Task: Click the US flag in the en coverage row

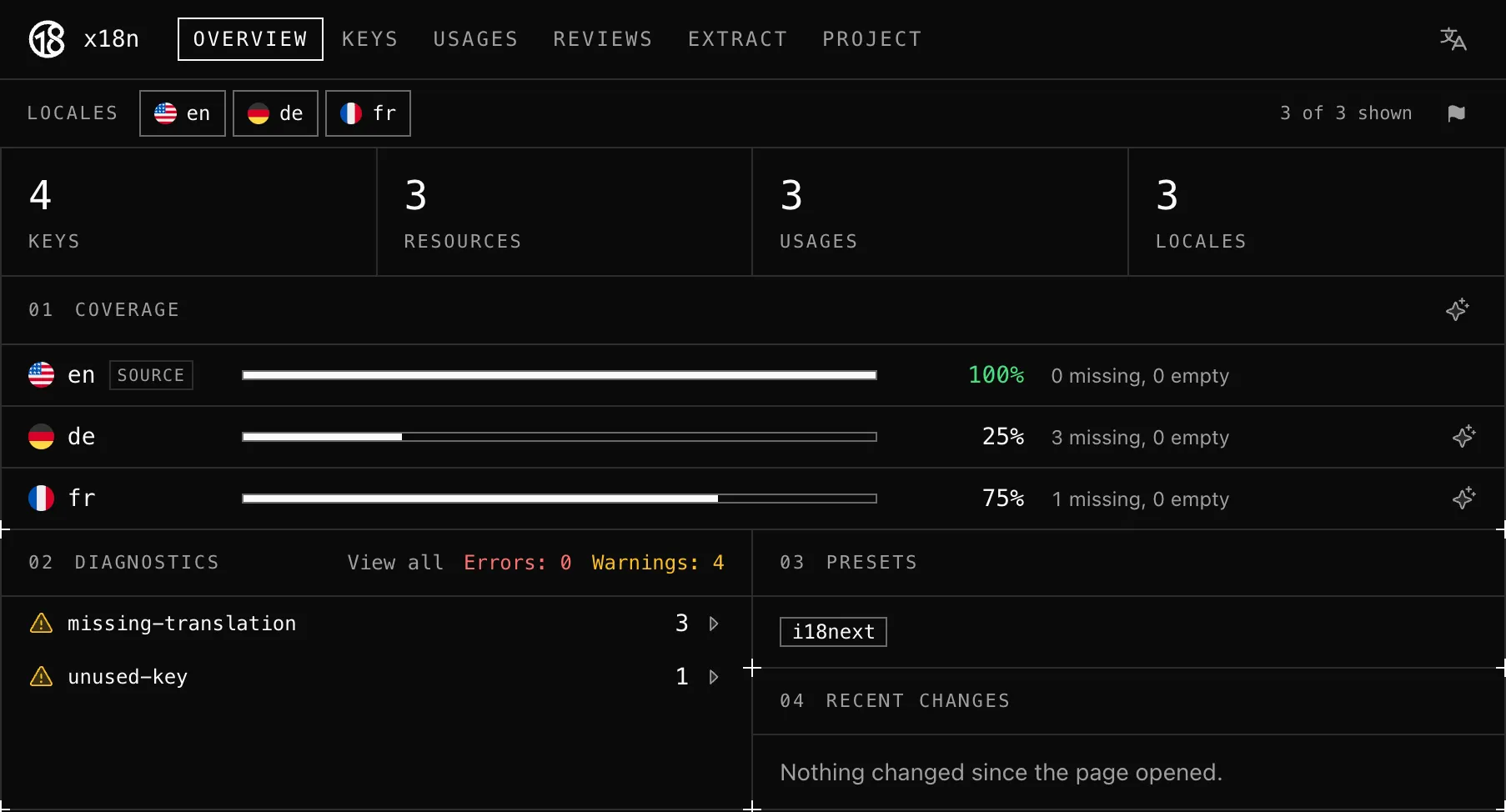Action: click(41, 374)
